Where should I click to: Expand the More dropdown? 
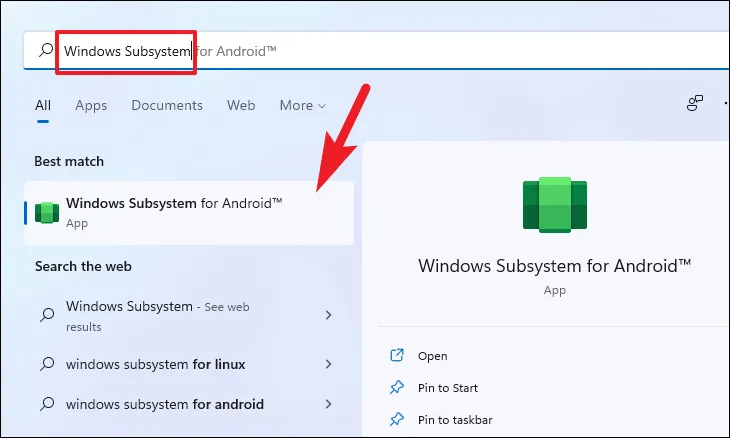[x=303, y=105]
